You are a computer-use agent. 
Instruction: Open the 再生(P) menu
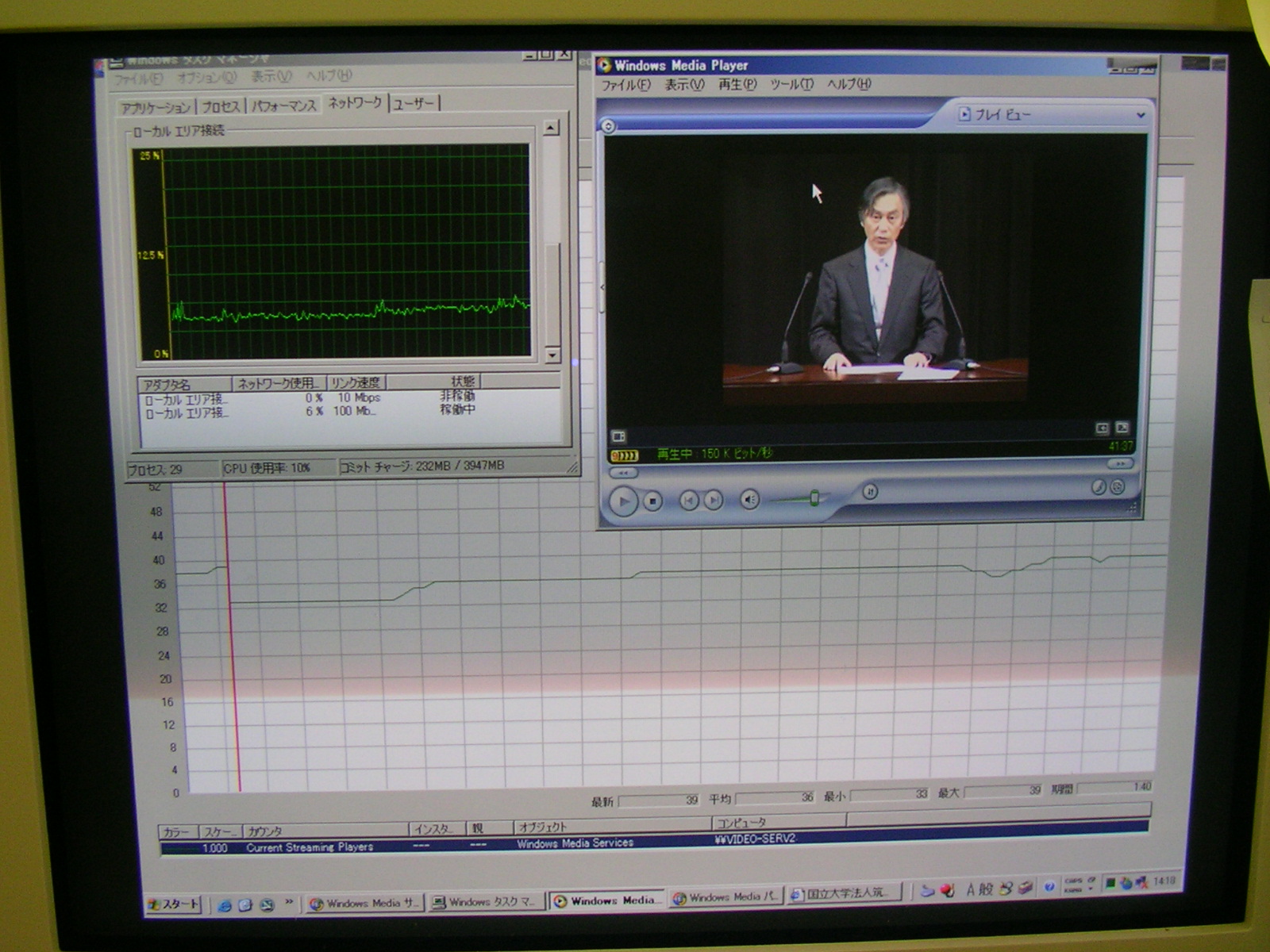tap(737, 84)
